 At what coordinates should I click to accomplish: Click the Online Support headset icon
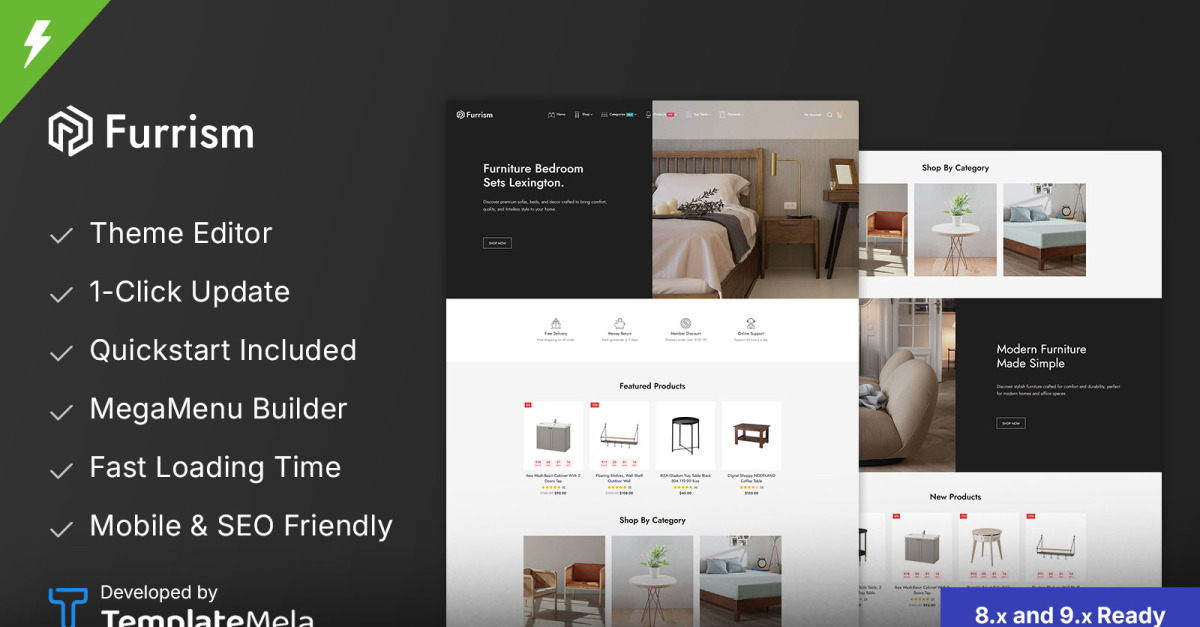click(751, 323)
